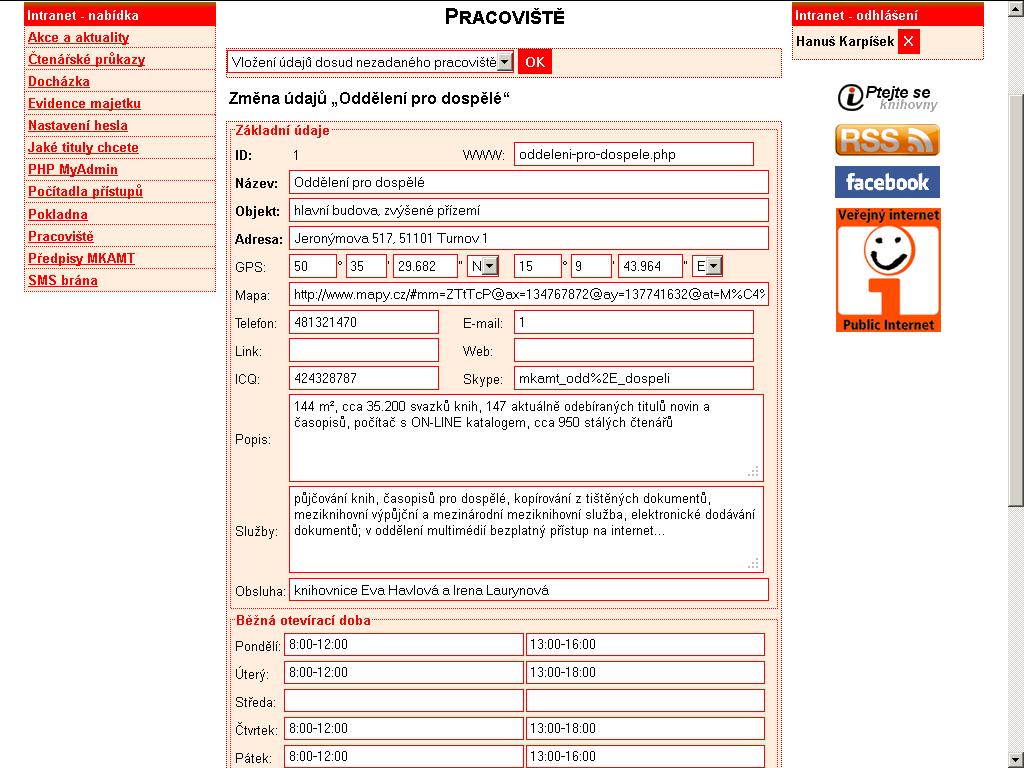1024x768 pixels.
Task: Click the empty Středa morning hours field
Action: 404,701
